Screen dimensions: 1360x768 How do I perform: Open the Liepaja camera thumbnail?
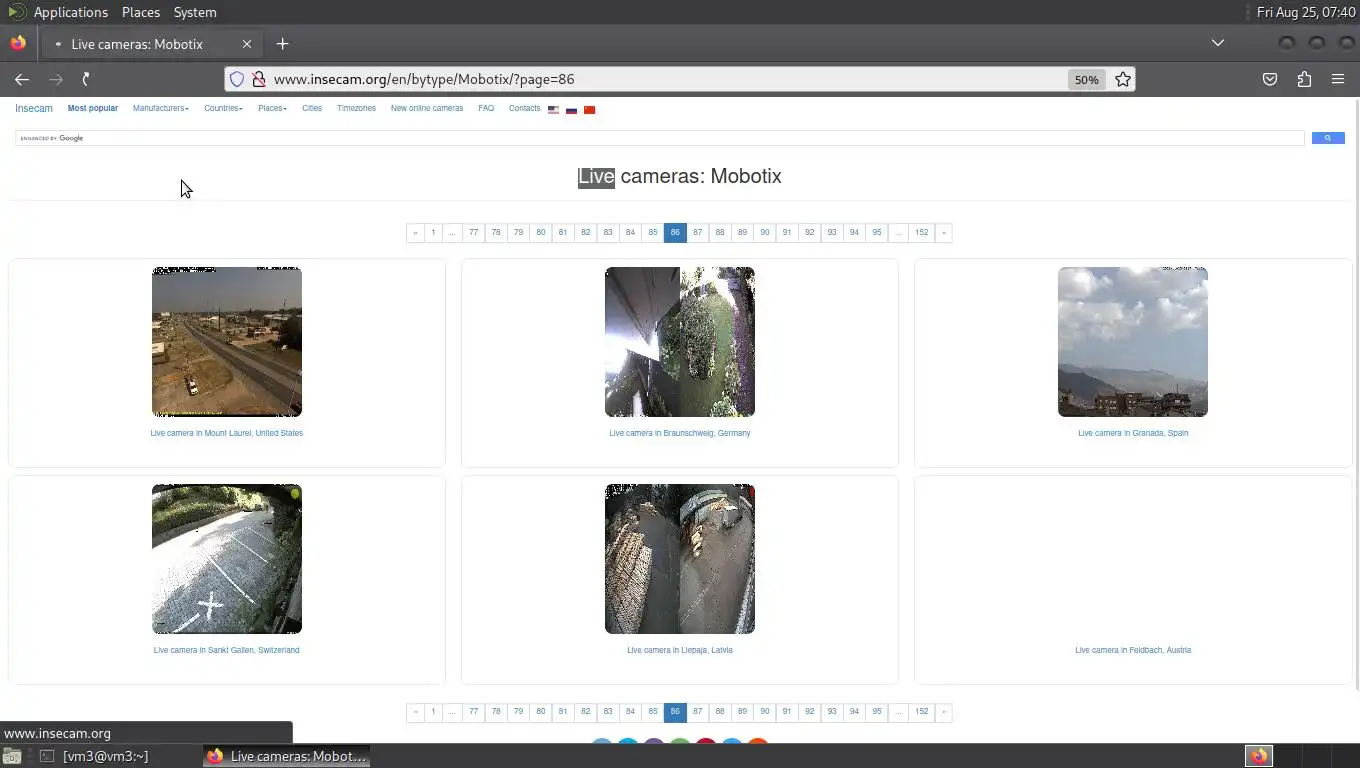pos(680,559)
